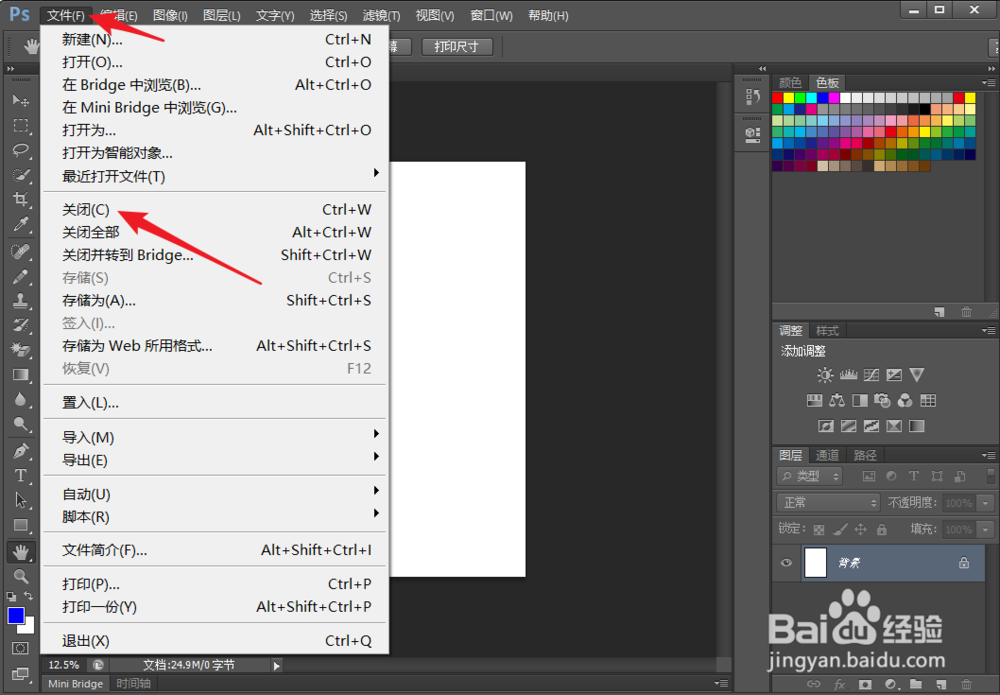This screenshot has width=1000, height=695.
Task: Toggle lock transparent pixels
Action: pos(820,529)
